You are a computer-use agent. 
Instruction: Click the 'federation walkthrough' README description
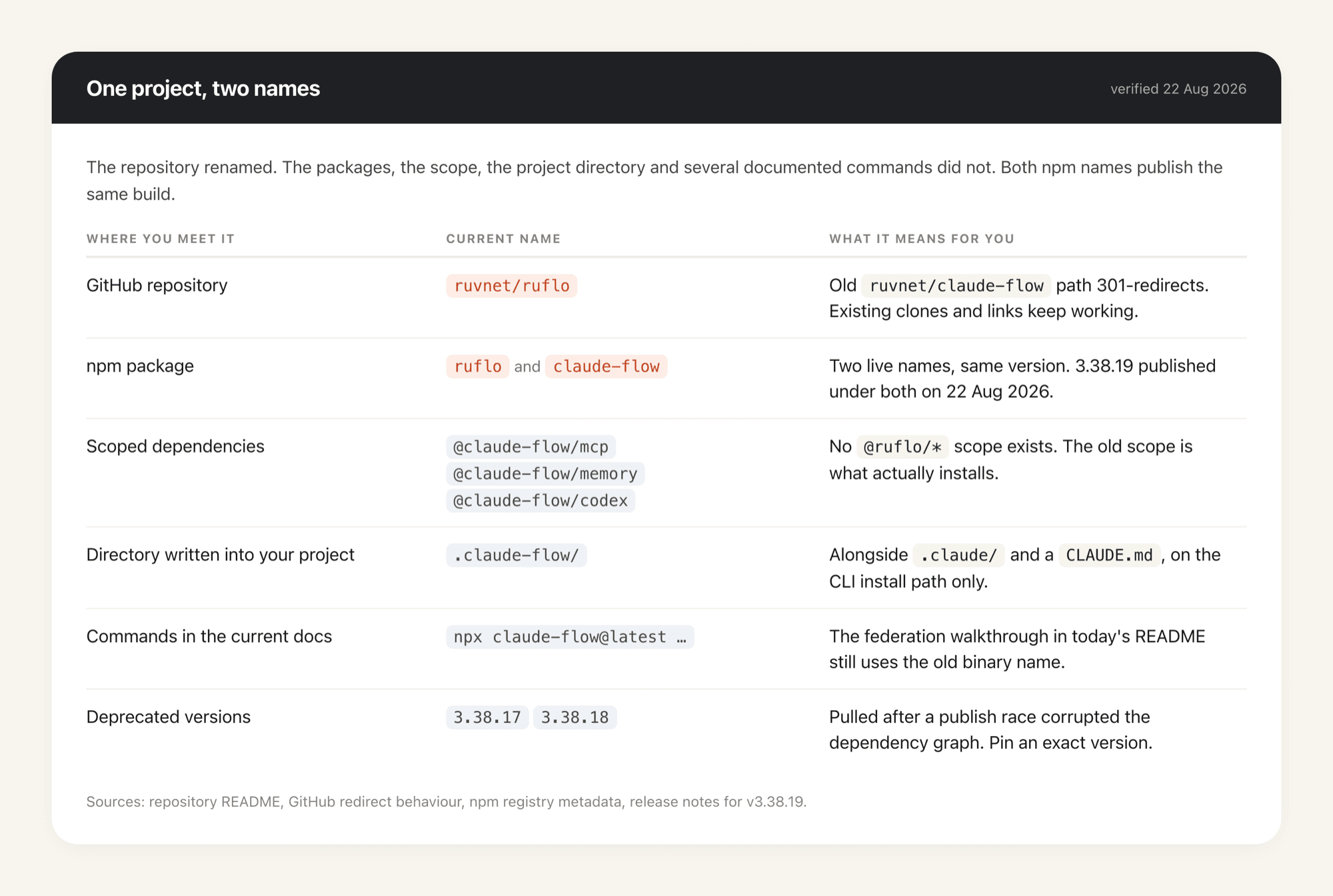1017,649
